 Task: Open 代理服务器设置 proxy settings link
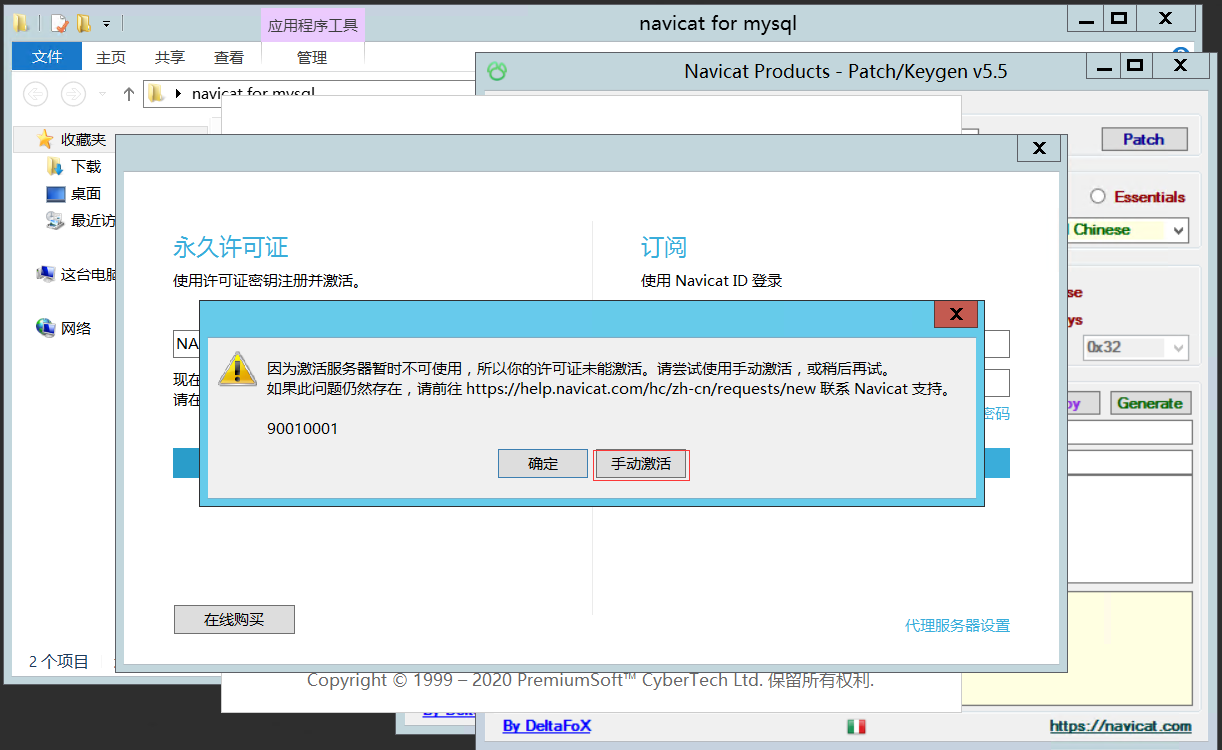pos(957,625)
